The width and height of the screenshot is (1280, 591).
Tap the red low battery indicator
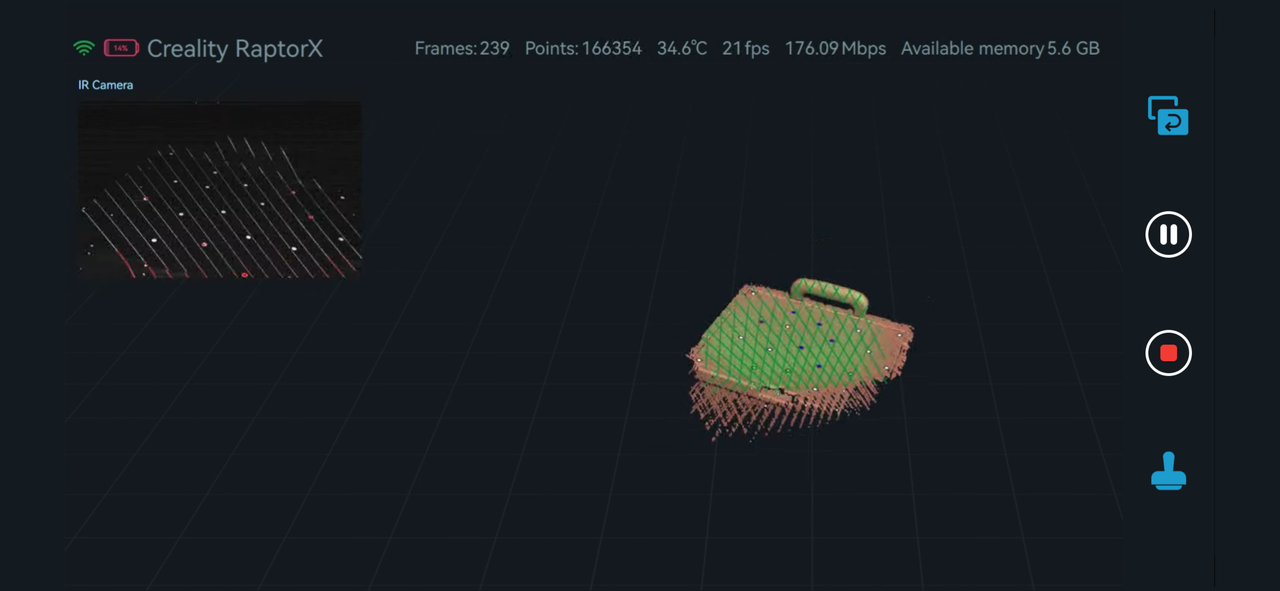pyautogui.click(x=121, y=48)
